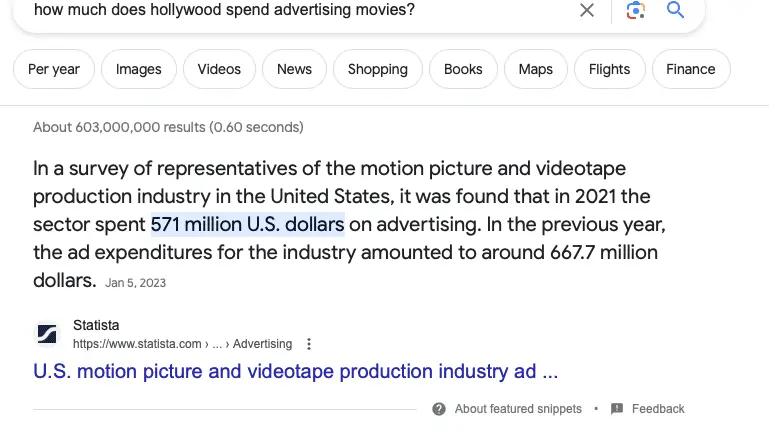The width and height of the screenshot is (769, 443).
Task: Open Google Lens image search icon
Action: click(x=635, y=11)
